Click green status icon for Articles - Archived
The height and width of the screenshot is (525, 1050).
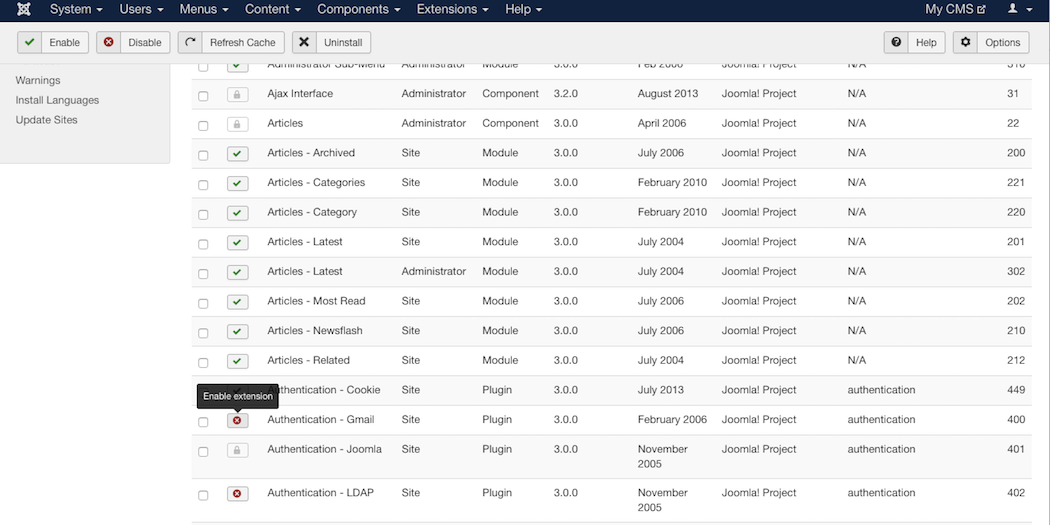click(237, 154)
